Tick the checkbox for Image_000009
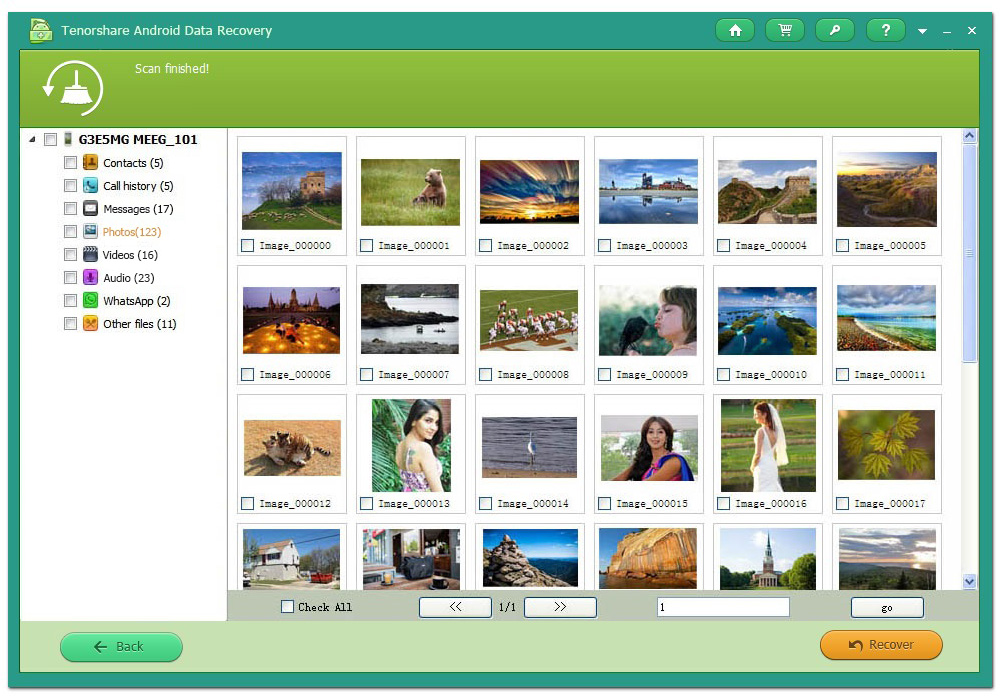 tap(604, 375)
